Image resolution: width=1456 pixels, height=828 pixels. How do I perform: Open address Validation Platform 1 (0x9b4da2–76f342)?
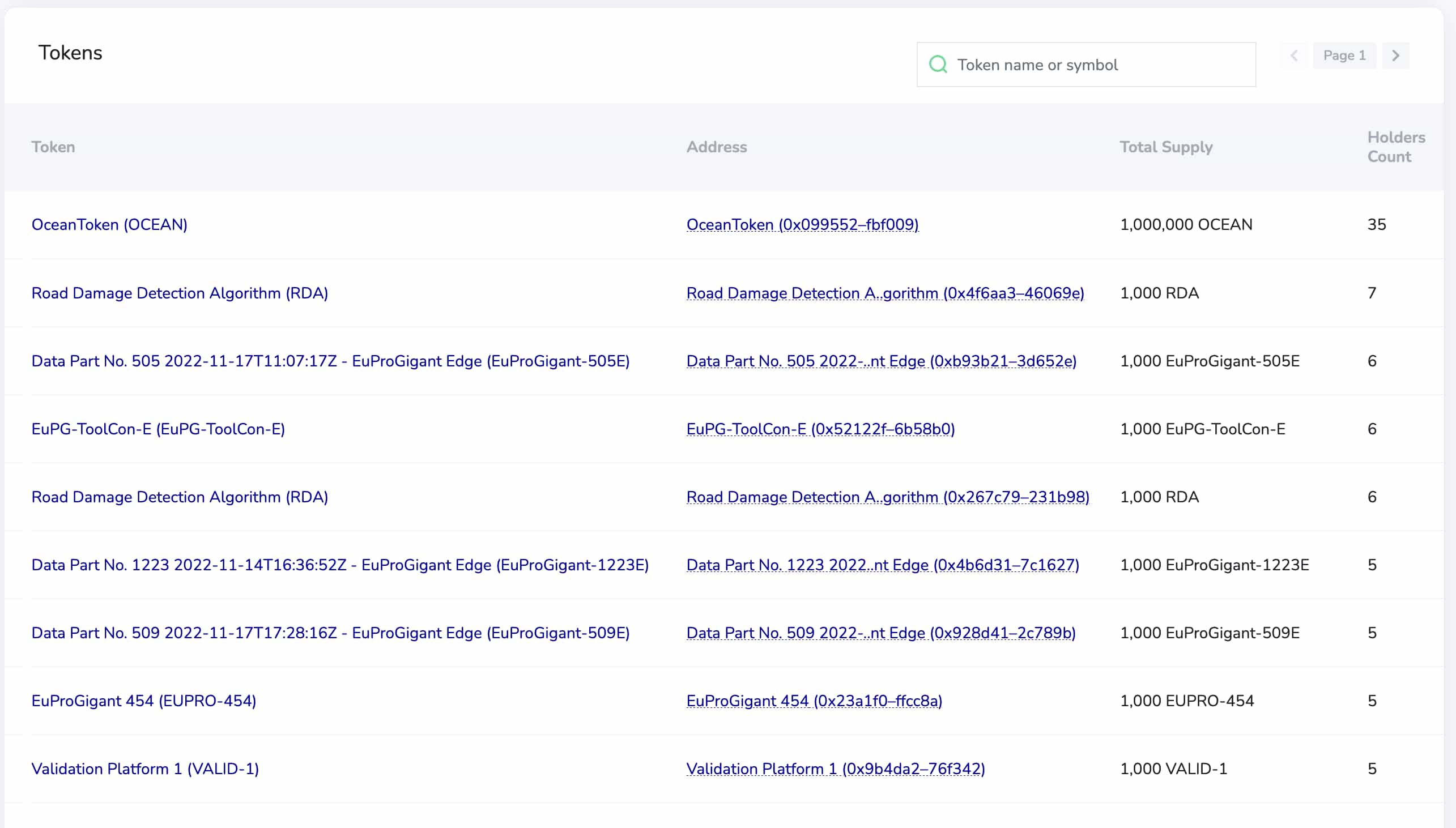[x=836, y=769]
